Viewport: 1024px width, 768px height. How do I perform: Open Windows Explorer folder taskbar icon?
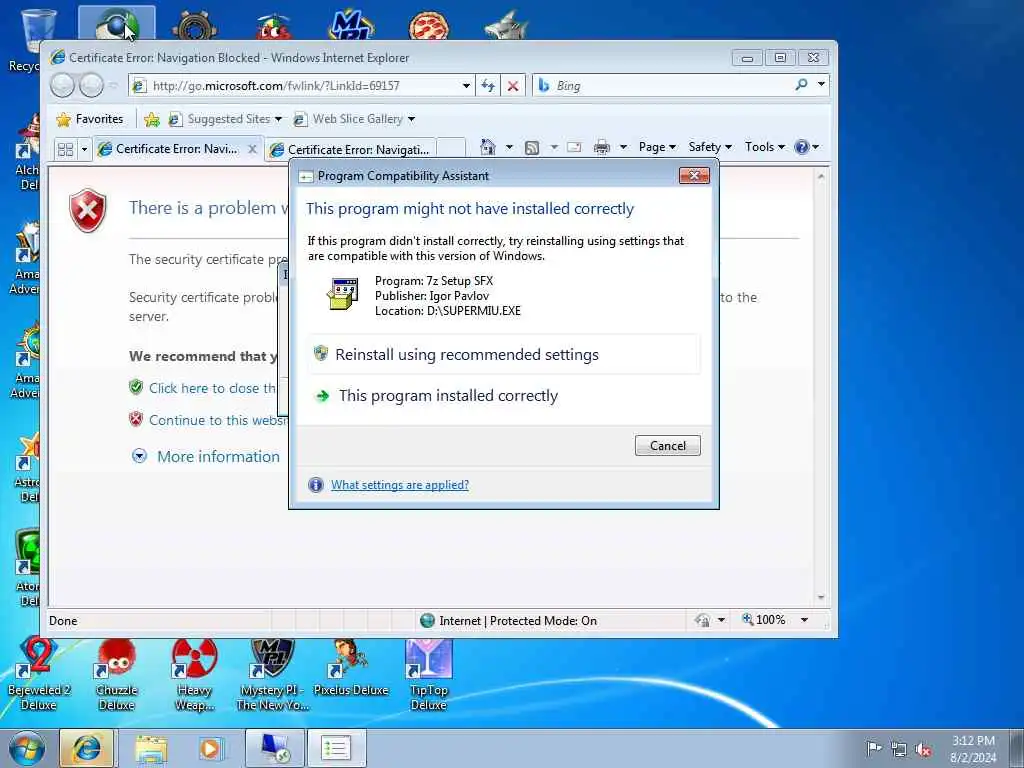pyautogui.click(x=152, y=748)
